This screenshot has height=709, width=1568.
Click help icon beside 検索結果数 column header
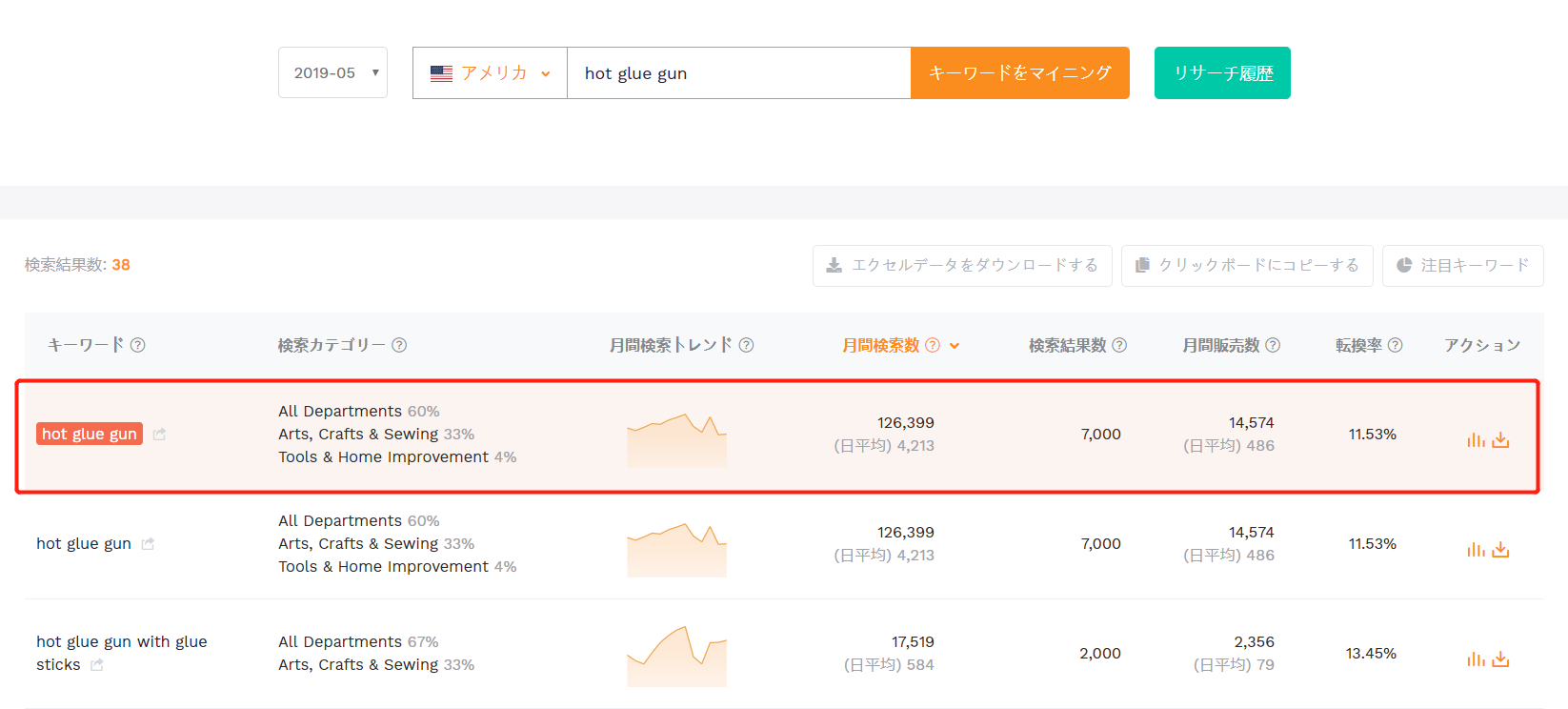(x=1119, y=345)
